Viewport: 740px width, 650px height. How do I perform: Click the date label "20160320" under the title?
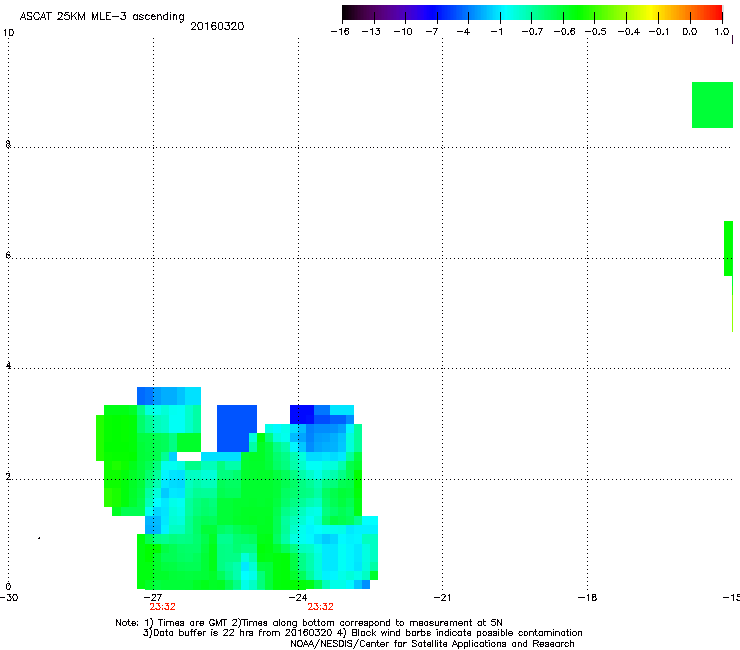click(x=217, y=26)
